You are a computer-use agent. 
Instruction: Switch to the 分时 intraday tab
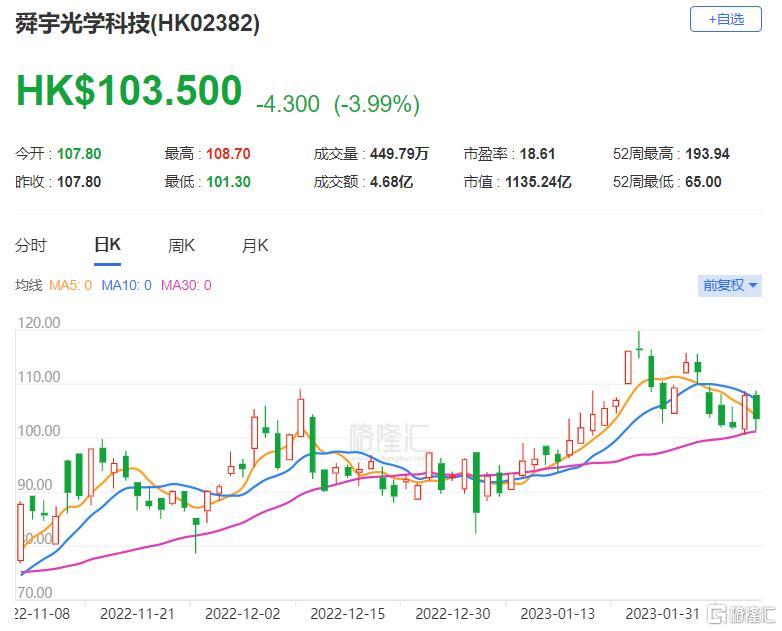[30, 246]
